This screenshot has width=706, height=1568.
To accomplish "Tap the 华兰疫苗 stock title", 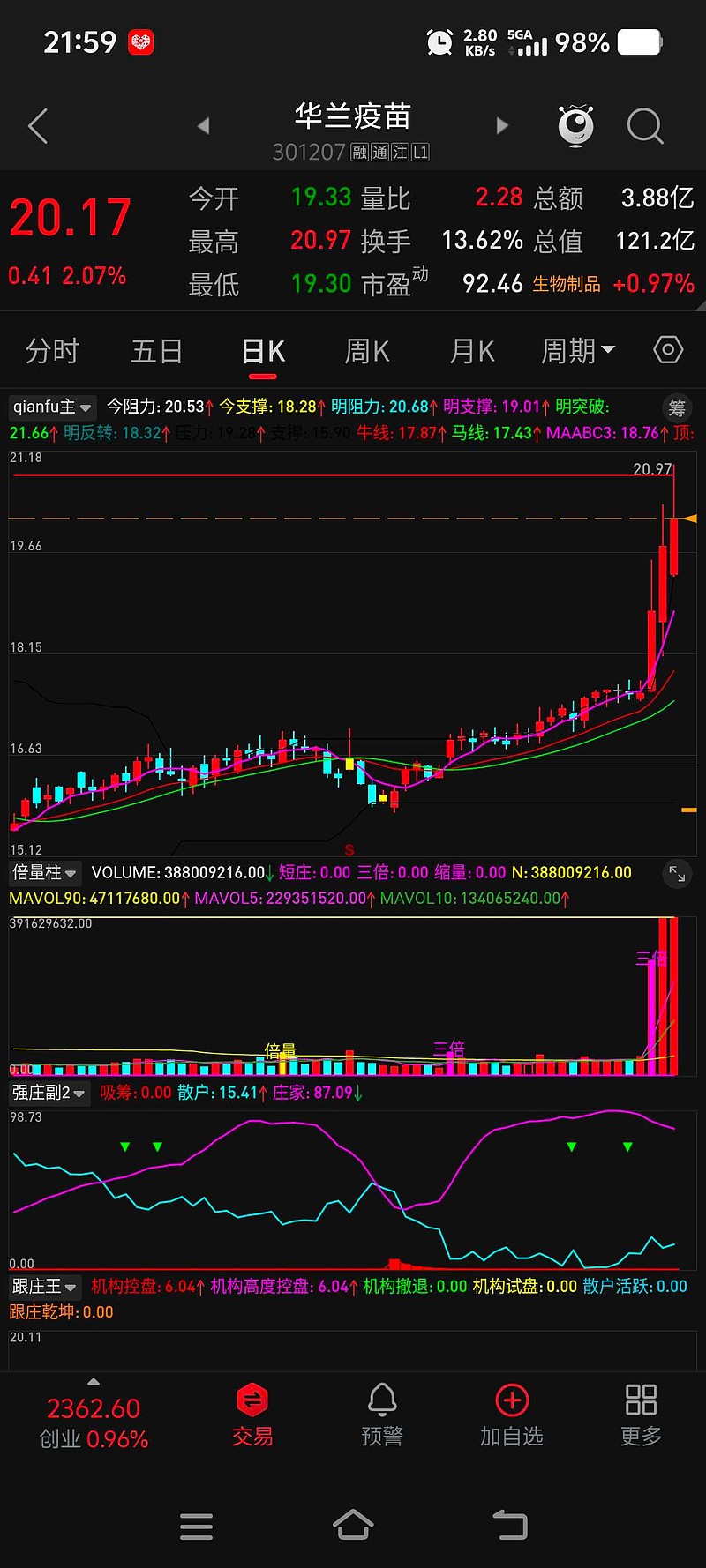I will 353,116.
